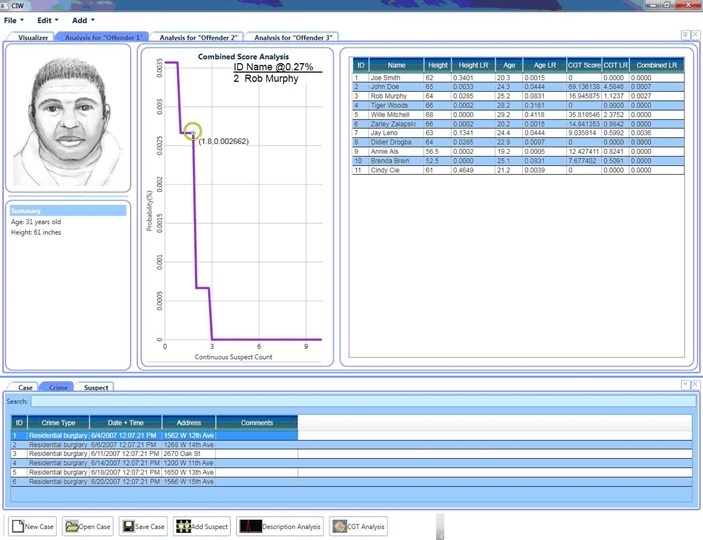Screen dimensions: 703x540
Task: Expand the Add menu dropdown
Action: click(83, 20)
